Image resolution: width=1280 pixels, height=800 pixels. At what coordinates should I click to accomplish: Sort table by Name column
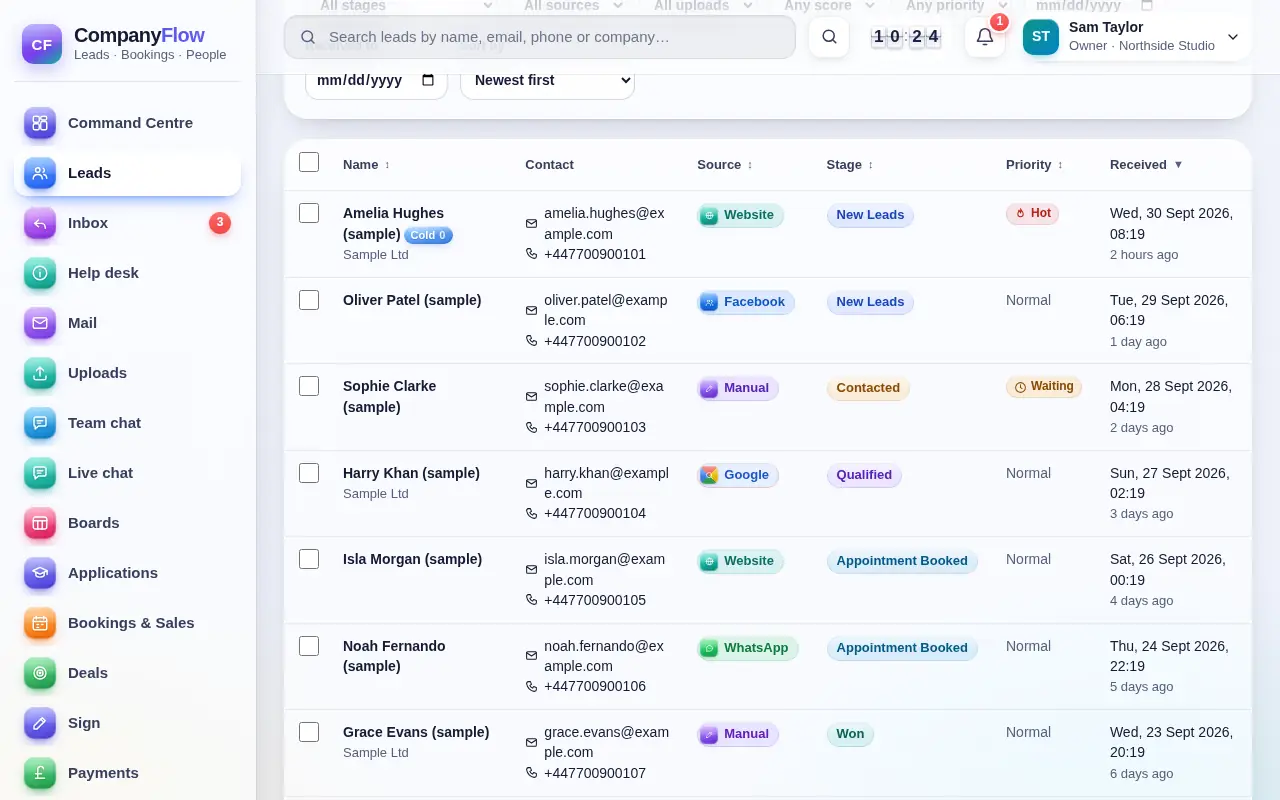366,165
